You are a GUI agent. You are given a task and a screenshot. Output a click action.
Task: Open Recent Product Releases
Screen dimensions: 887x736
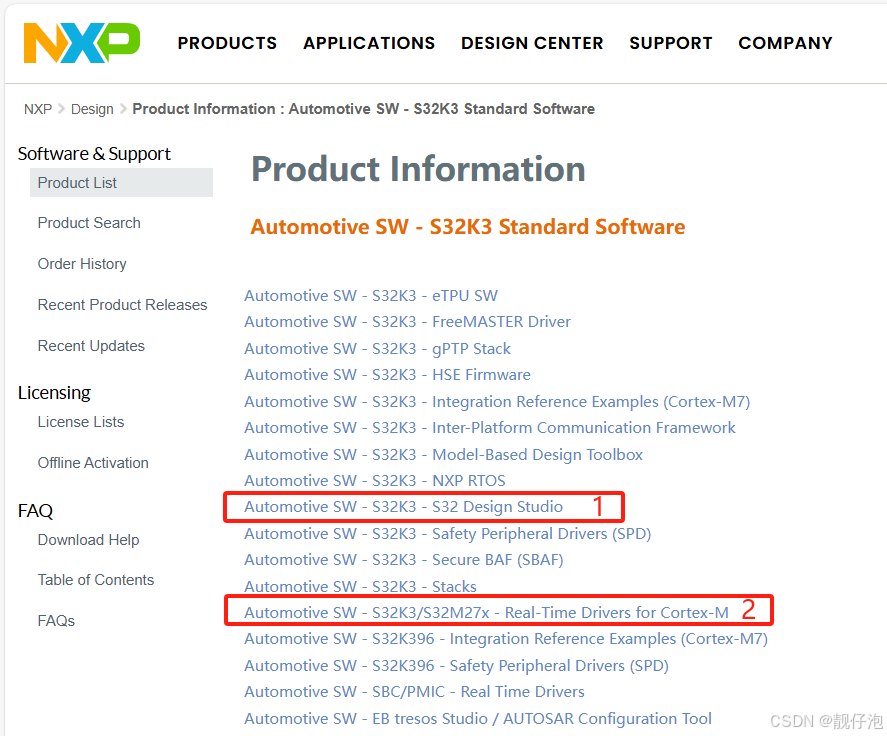tap(122, 305)
